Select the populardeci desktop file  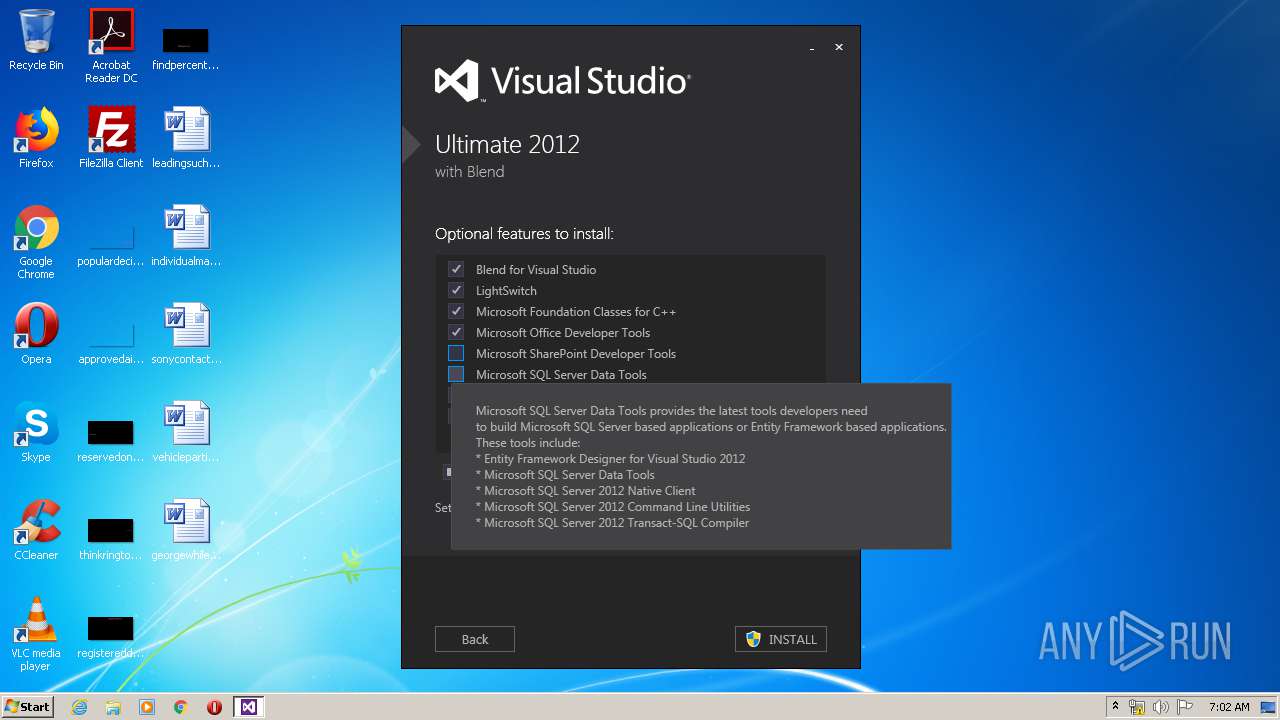(111, 243)
